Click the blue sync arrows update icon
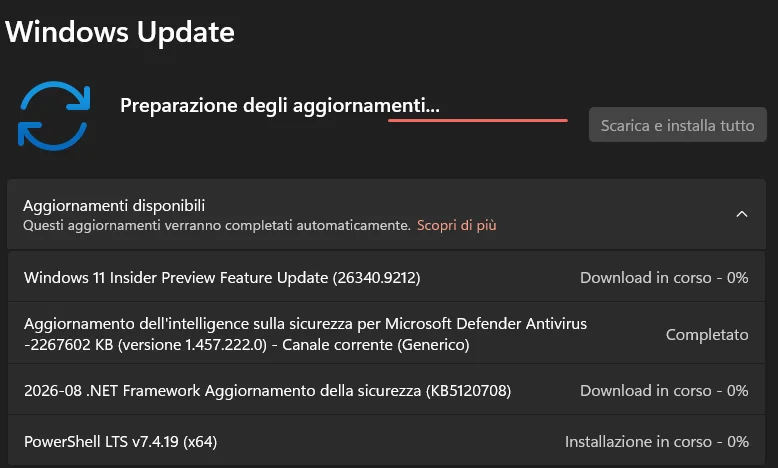This screenshot has height=468, width=778. (54, 116)
